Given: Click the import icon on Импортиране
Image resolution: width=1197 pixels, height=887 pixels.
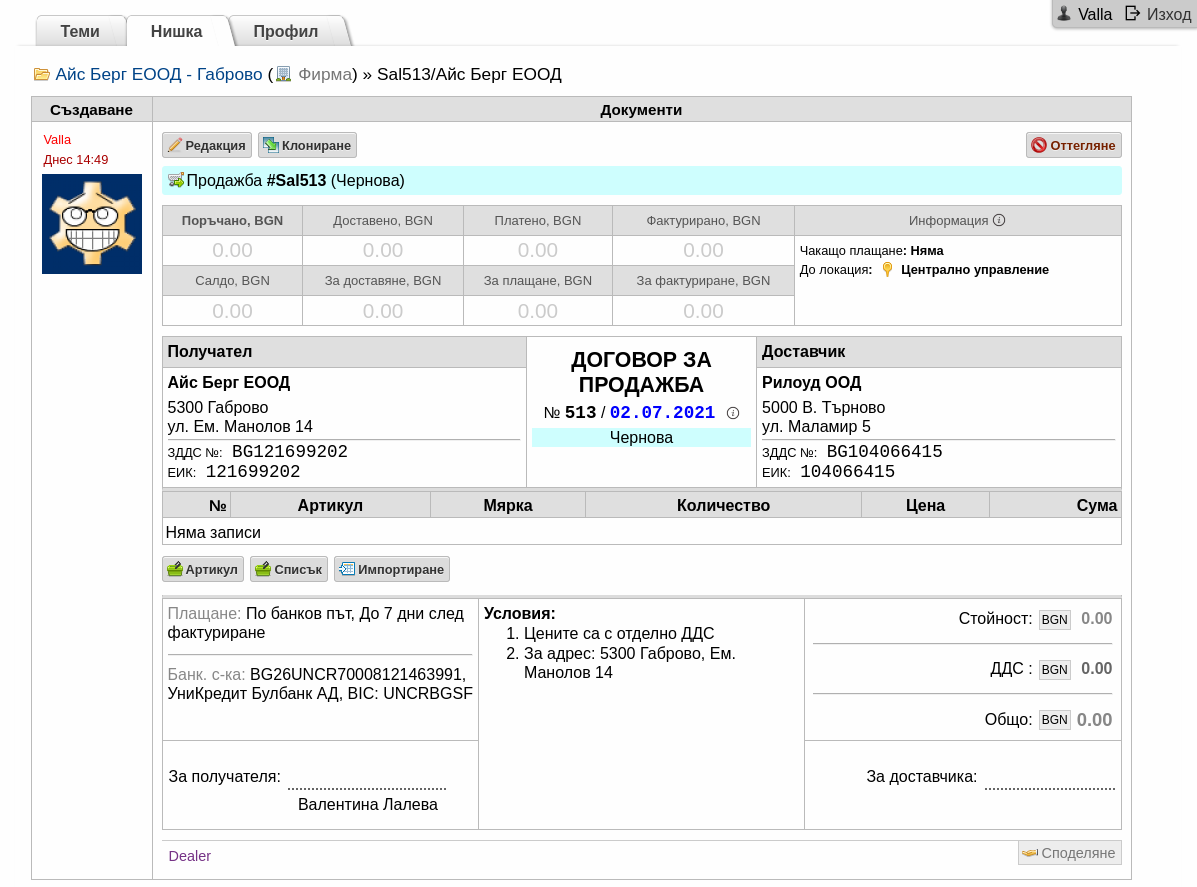Looking at the screenshot, I should point(347,569).
